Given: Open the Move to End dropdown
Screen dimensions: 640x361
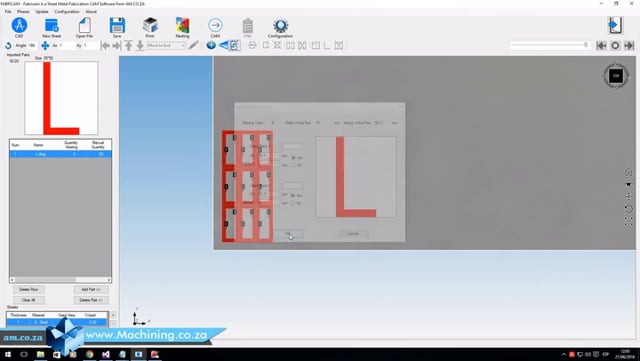Looking at the screenshot, I should click(166, 45).
